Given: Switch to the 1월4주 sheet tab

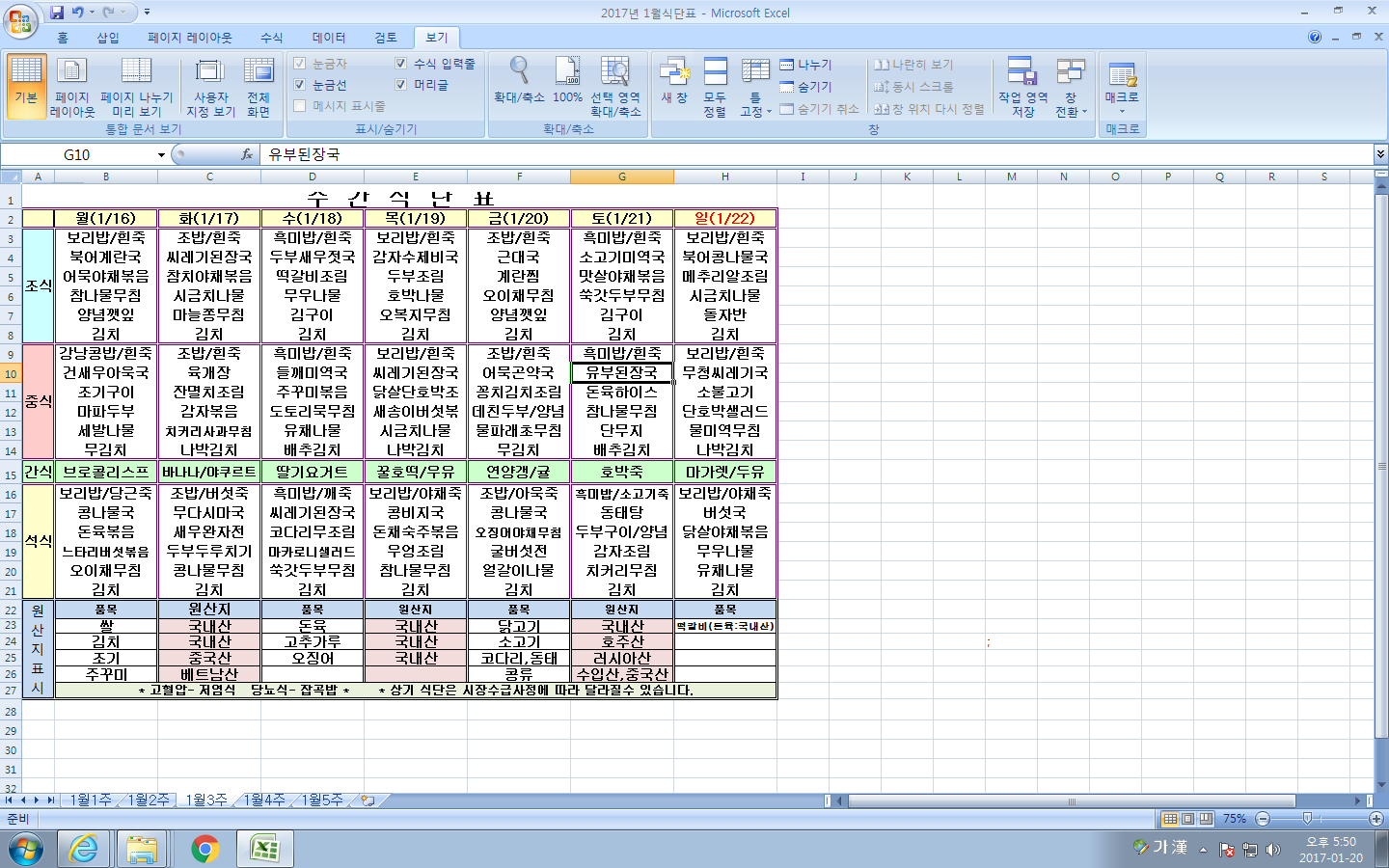Looking at the screenshot, I should pyautogui.click(x=264, y=800).
